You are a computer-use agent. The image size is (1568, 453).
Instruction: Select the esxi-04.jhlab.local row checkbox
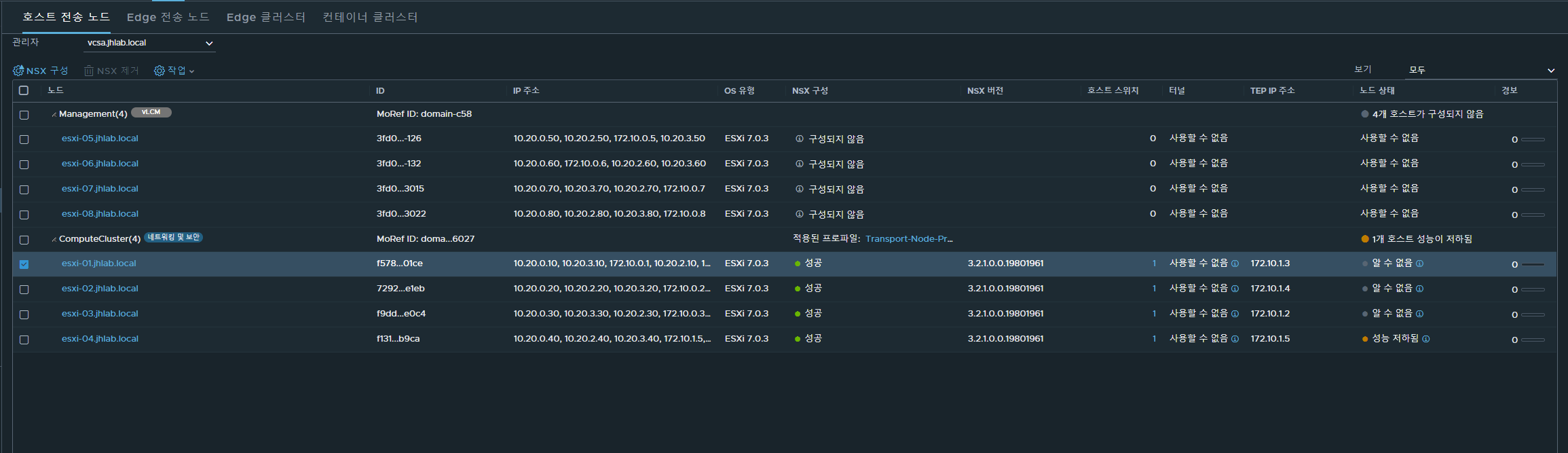point(24,340)
